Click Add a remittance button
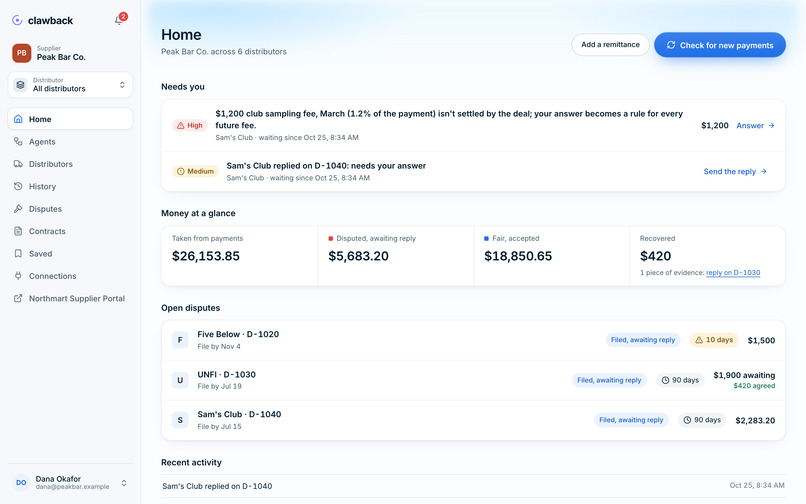The width and height of the screenshot is (806, 504). coord(610,45)
